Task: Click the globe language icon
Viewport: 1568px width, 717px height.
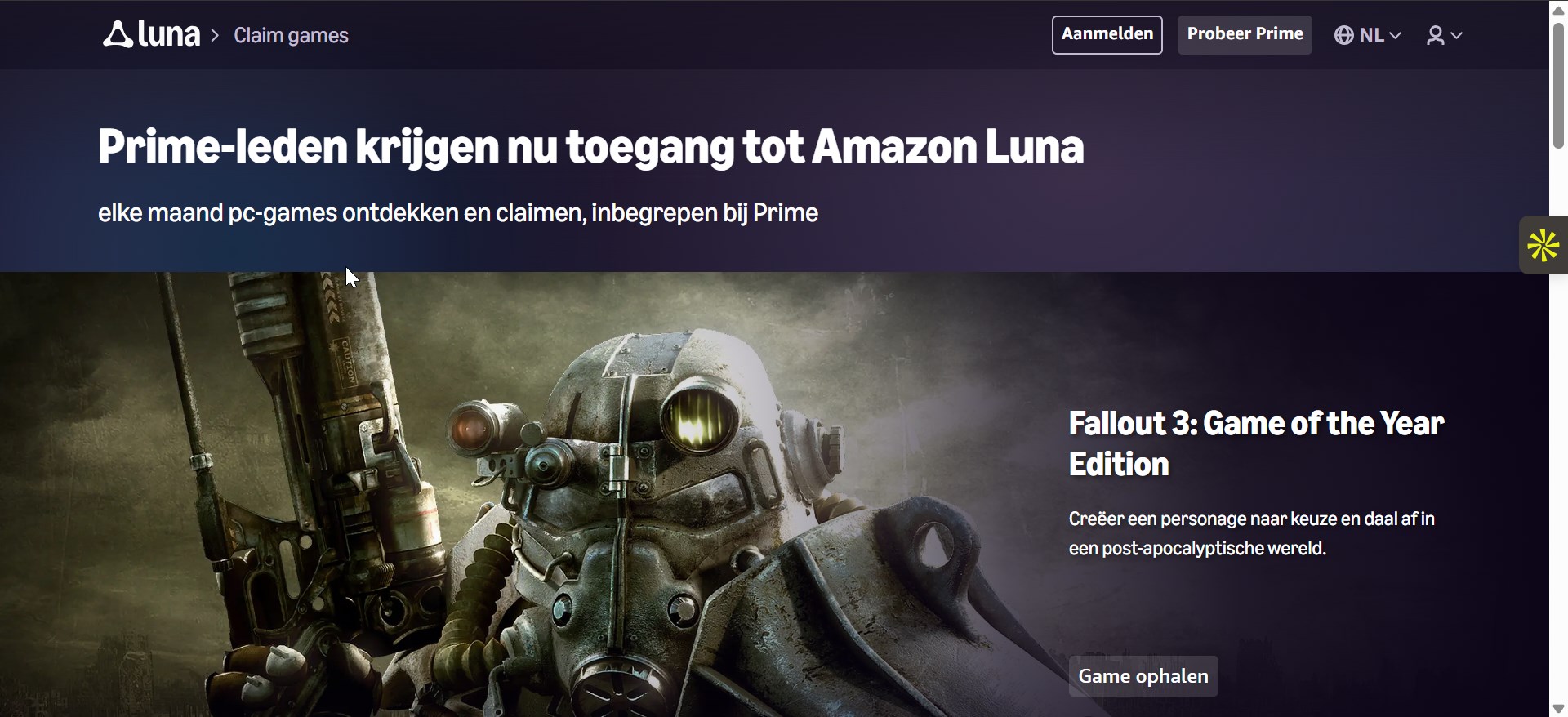Action: click(x=1343, y=35)
